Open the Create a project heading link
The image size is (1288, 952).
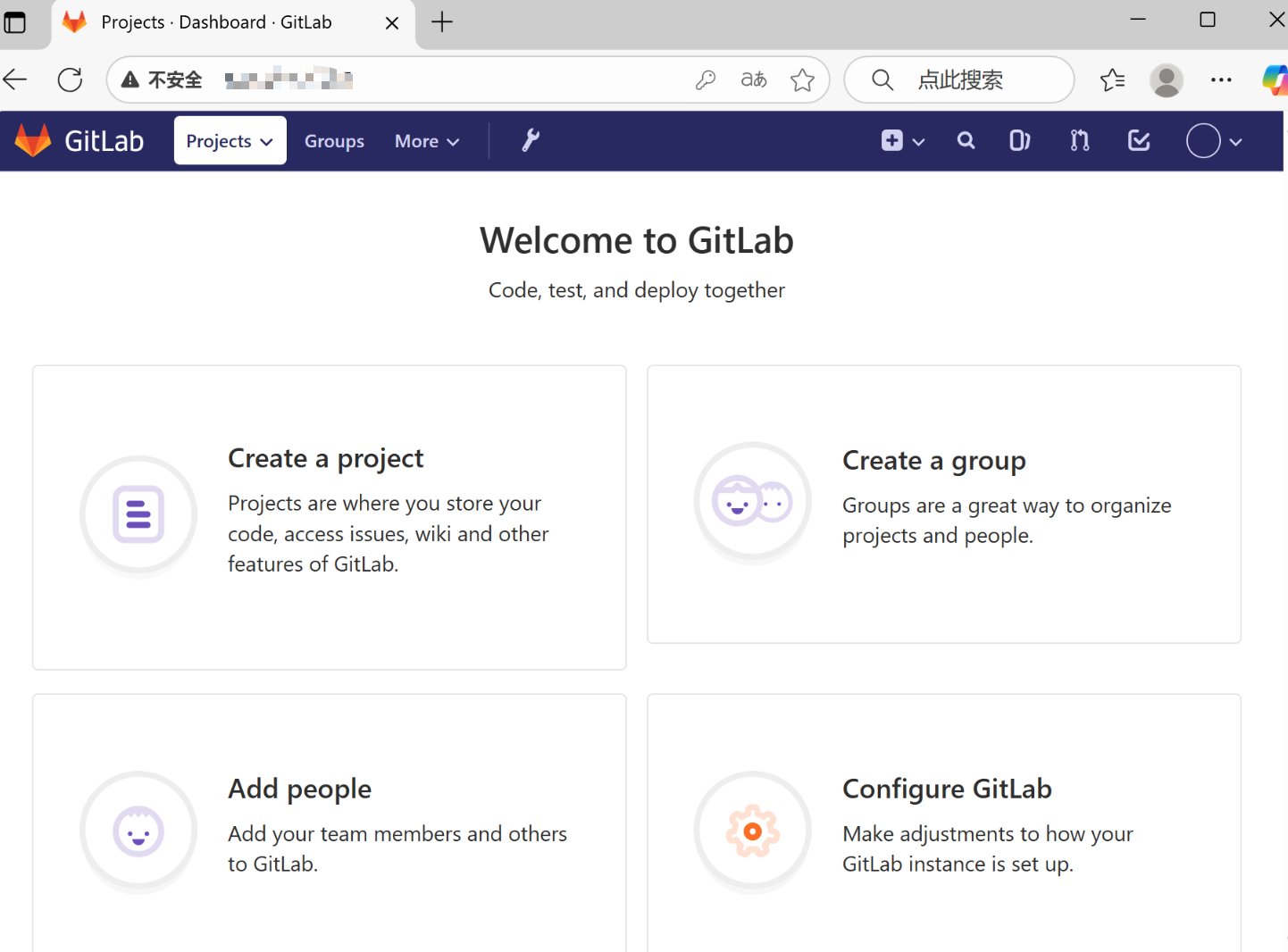click(x=325, y=458)
